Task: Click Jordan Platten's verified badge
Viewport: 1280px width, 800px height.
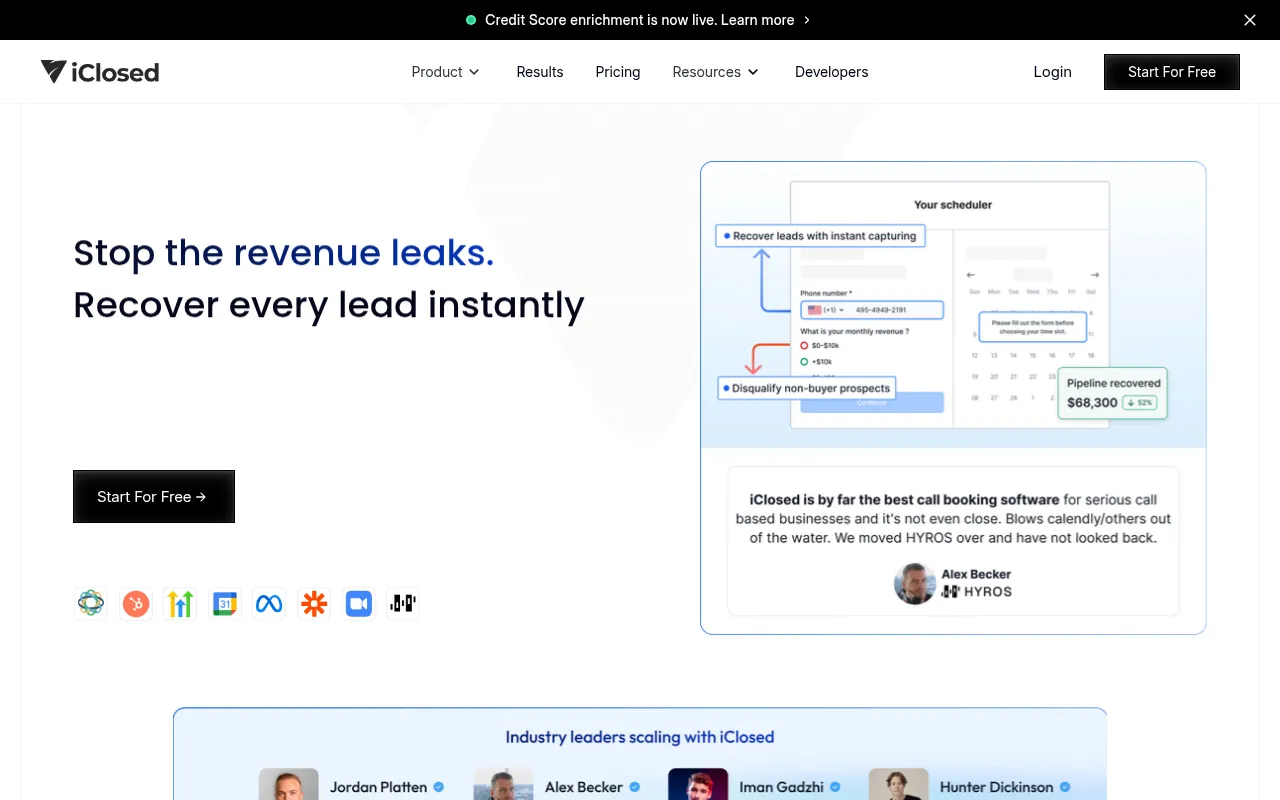Action: [438, 787]
